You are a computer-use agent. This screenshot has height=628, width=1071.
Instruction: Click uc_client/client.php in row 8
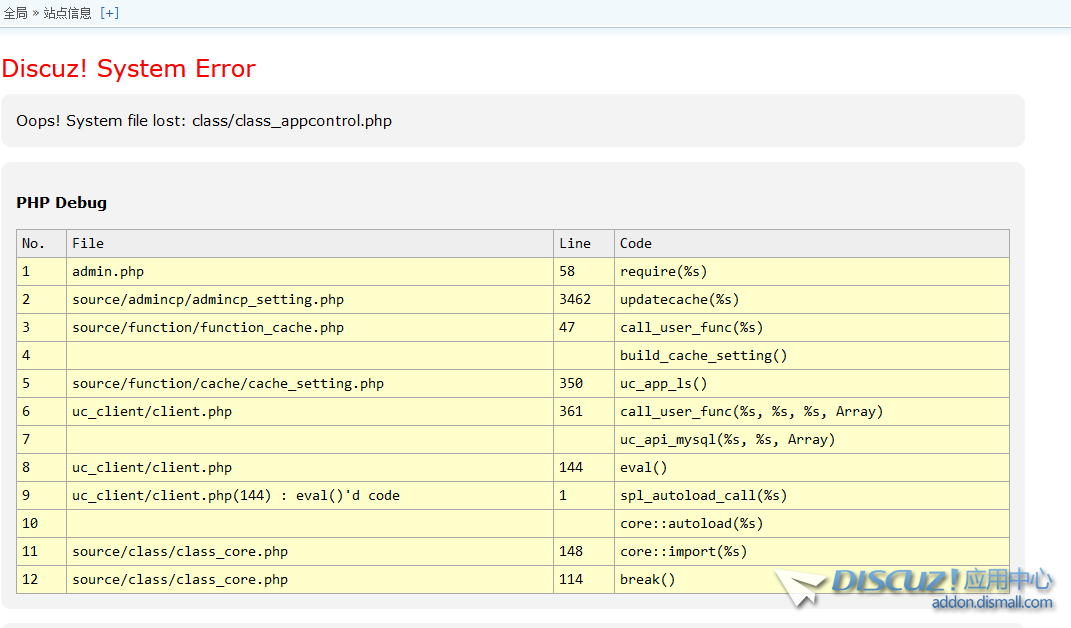tap(310, 467)
